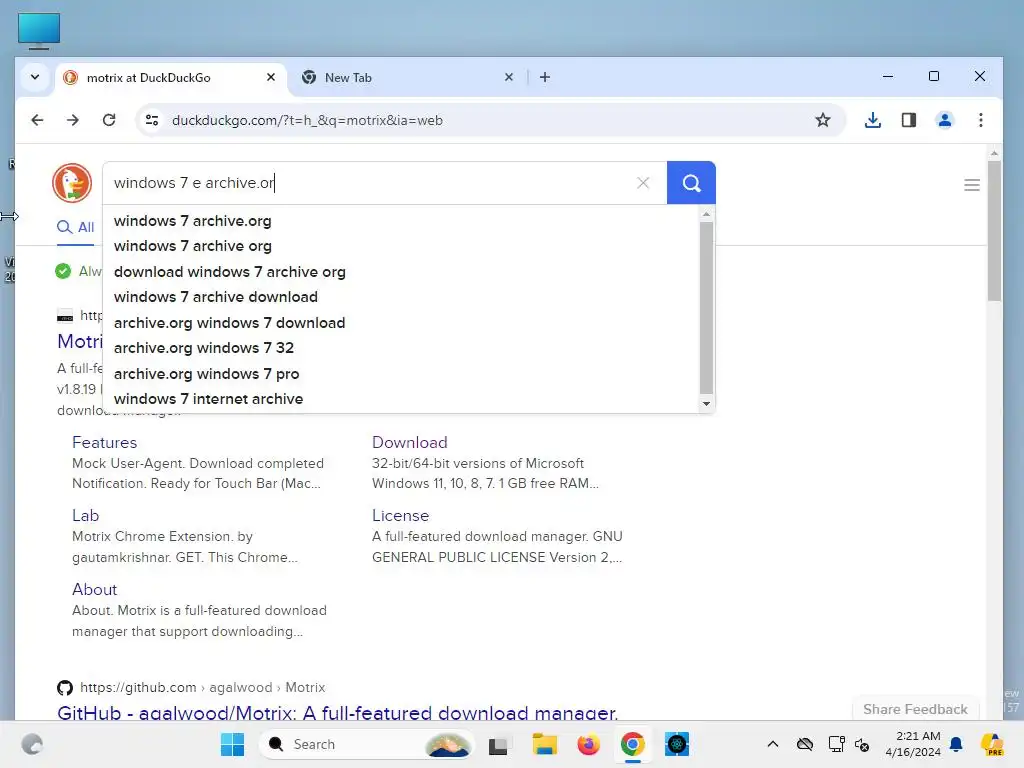Open a new tab with plus button
Image resolution: width=1024 pixels, height=768 pixels.
(x=545, y=77)
